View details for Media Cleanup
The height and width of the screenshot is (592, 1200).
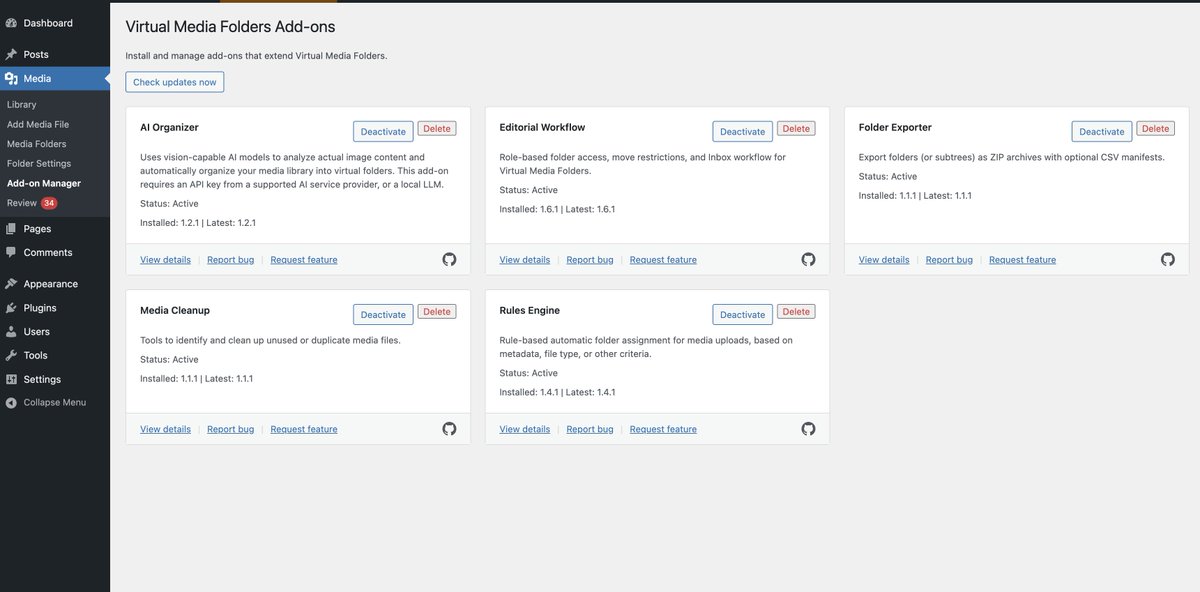pos(165,430)
